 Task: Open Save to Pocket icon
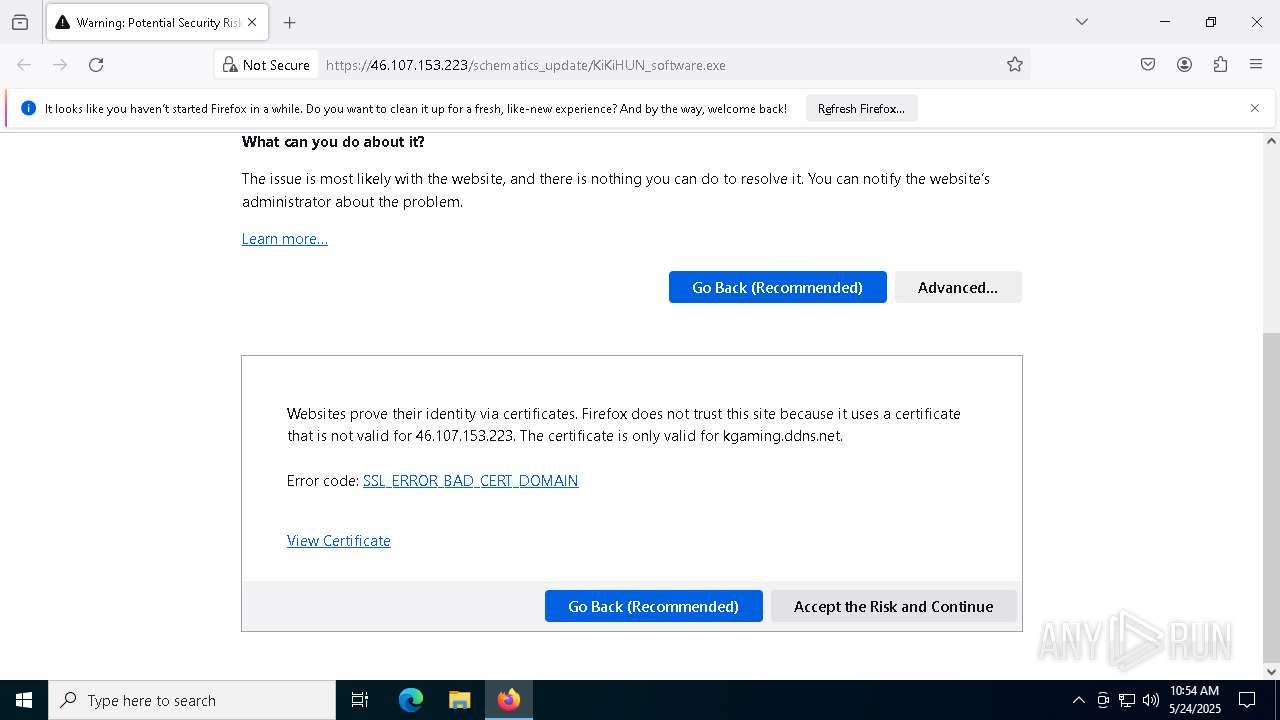tap(1148, 65)
